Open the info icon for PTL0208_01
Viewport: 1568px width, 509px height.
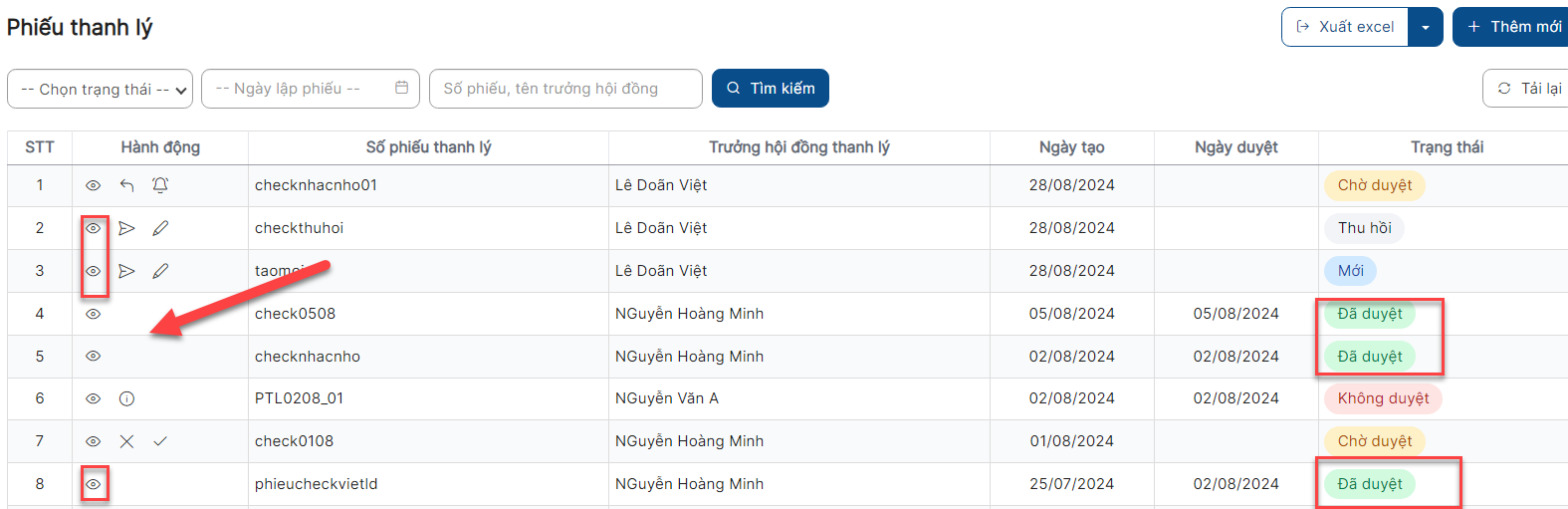126,398
